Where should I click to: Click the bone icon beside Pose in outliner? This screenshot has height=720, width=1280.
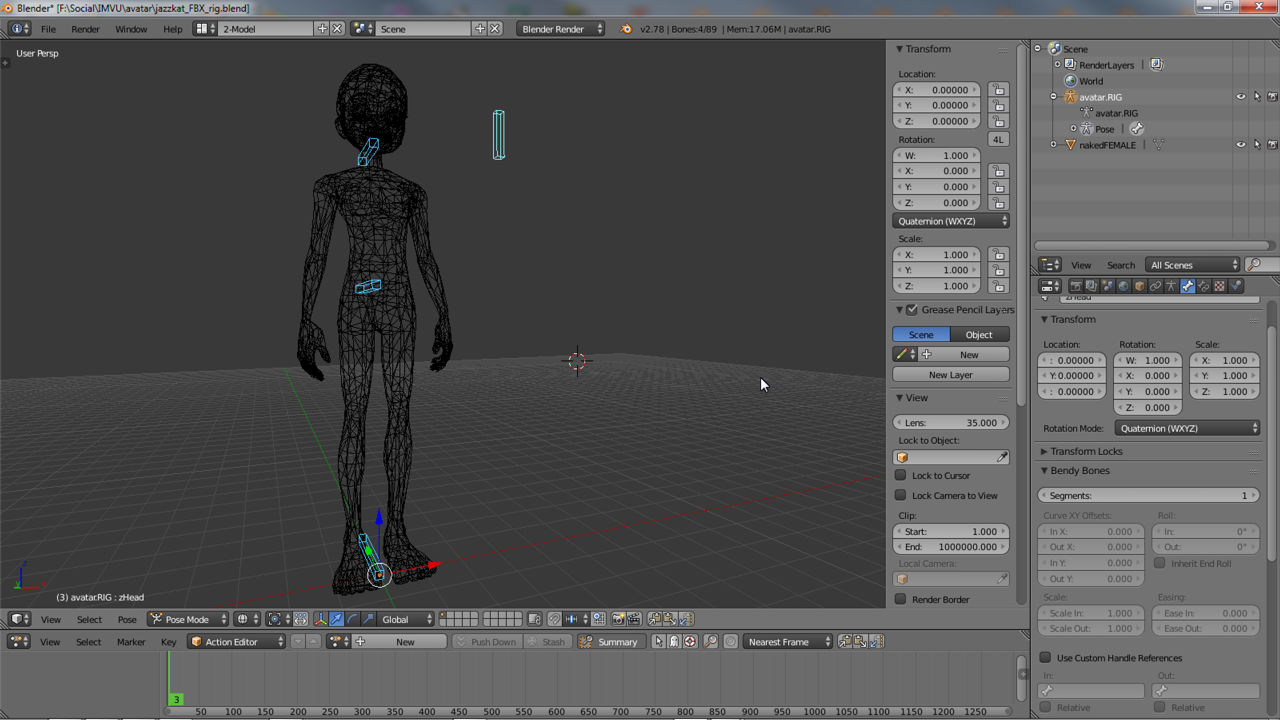click(x=1138, y=128)
